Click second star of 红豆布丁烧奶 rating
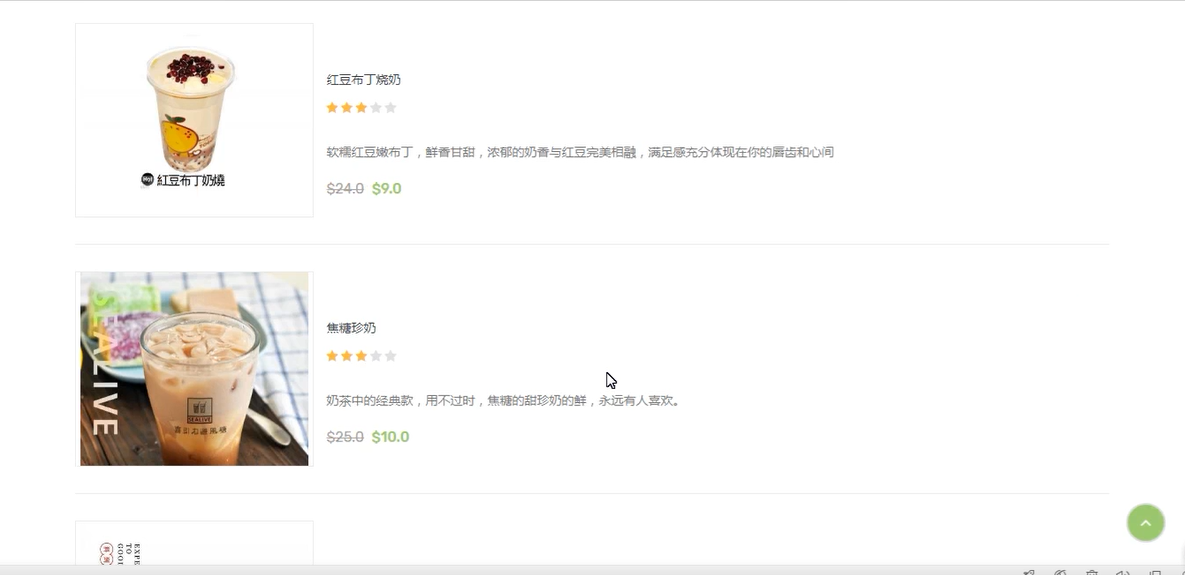Image resolution: width=1185 pixels, height=575 pixels. 347,108
